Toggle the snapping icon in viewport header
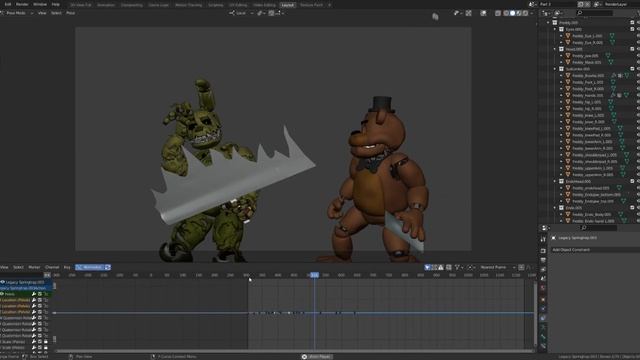 pos(271,13)
